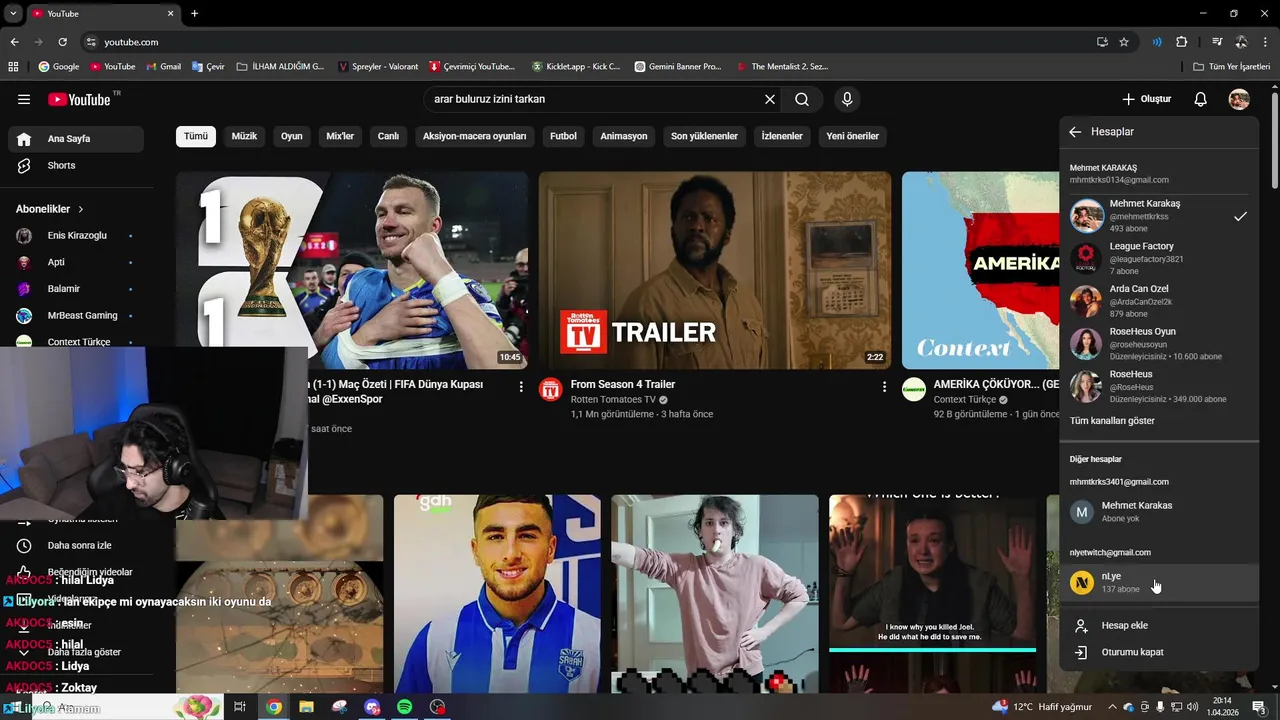This screenshot has height=720, width=1280.
Task: Open the weather widget showing 12°C
Action: [1041, 707]
